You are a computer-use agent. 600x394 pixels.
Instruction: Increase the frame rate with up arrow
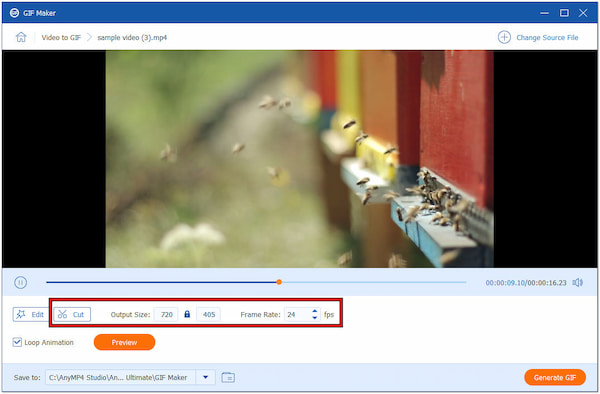(315, 311)
